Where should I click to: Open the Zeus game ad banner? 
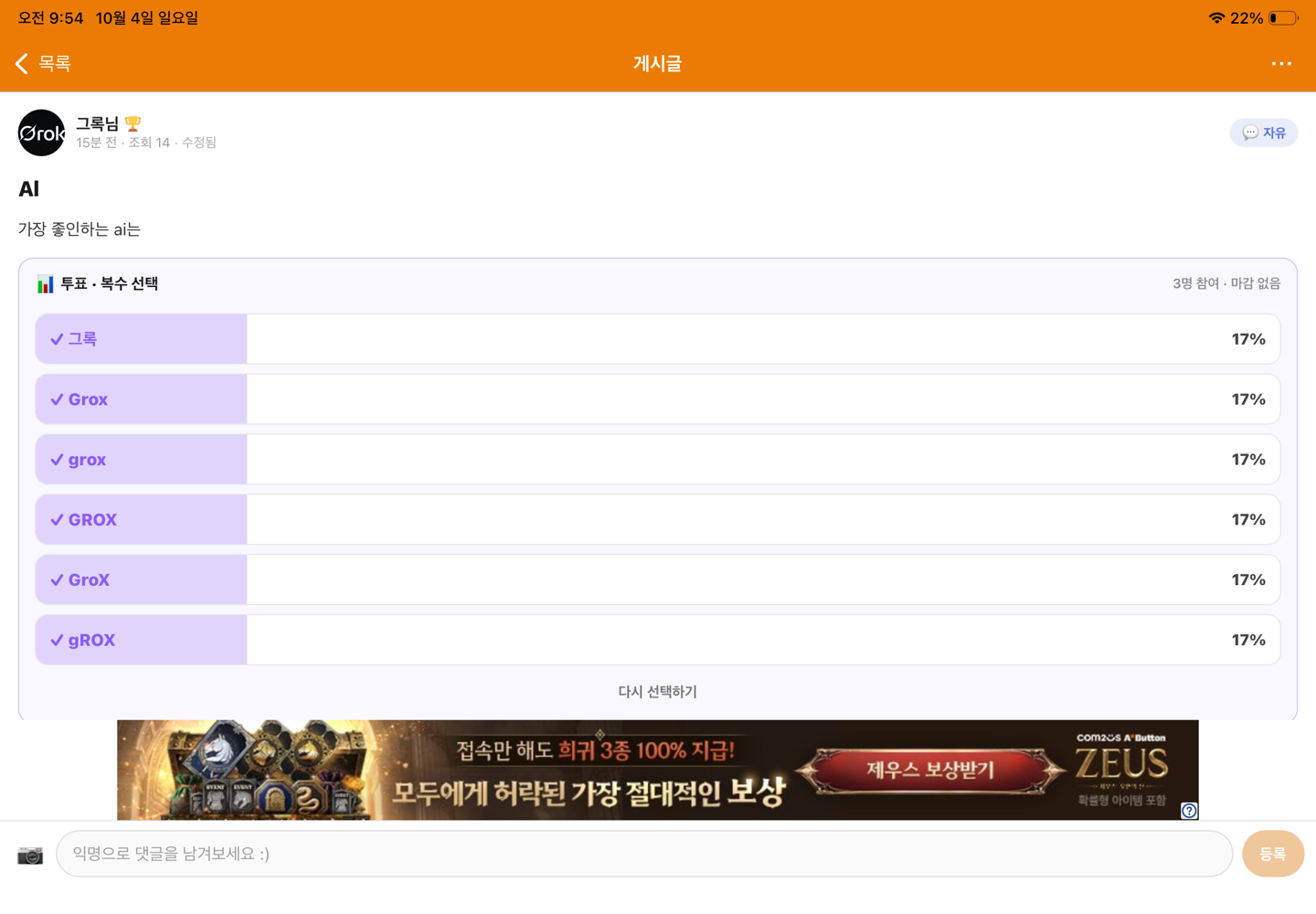tap(658, 770)
